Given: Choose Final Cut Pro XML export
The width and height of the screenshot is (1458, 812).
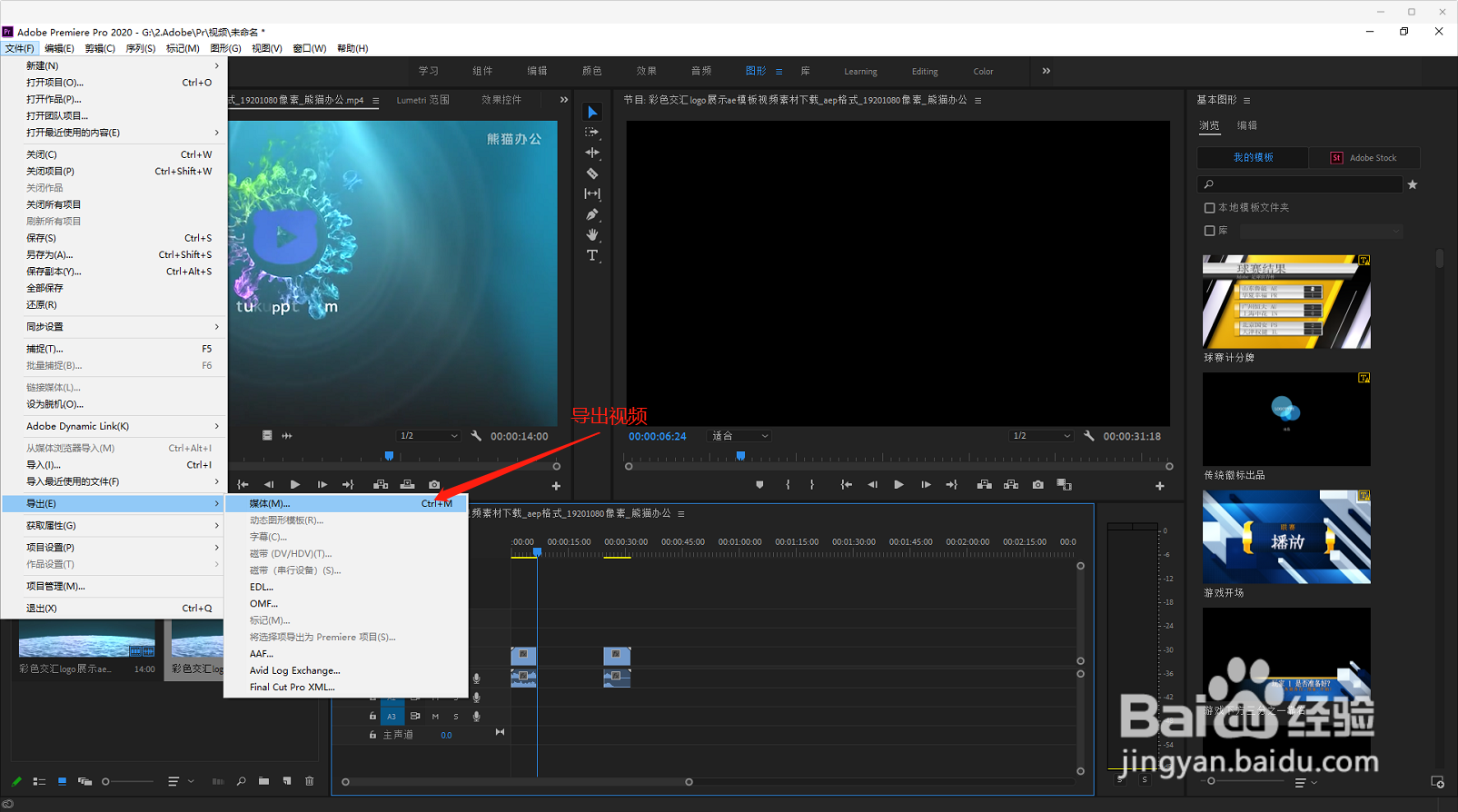Looking at the screenshot, I should 346,688.
